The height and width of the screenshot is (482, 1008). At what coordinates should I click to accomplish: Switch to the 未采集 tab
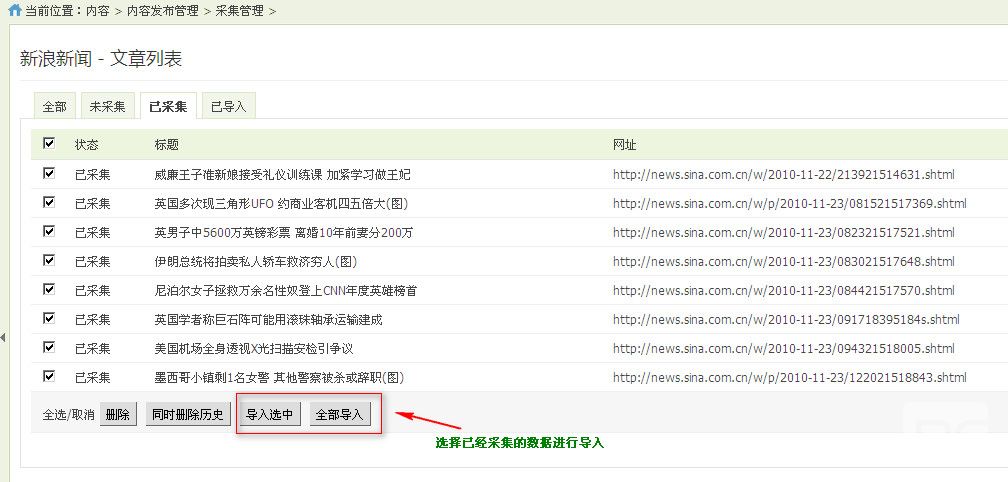tap(107, 106)
